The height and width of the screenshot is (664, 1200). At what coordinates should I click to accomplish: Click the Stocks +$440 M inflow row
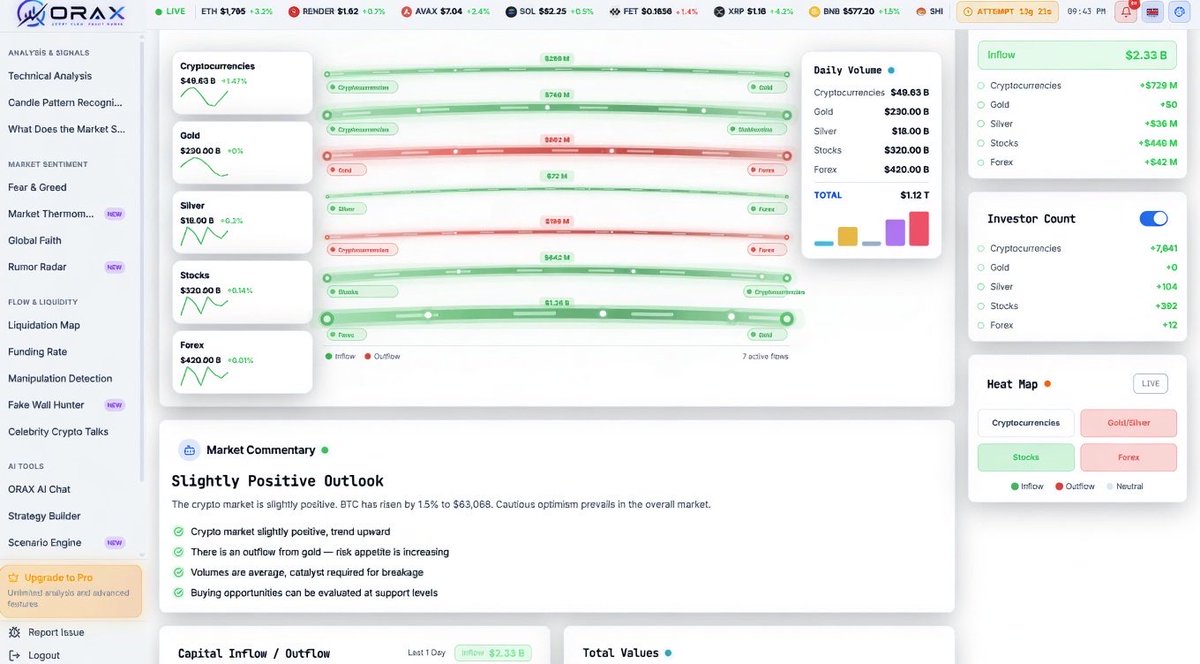tap(1077, 143)
